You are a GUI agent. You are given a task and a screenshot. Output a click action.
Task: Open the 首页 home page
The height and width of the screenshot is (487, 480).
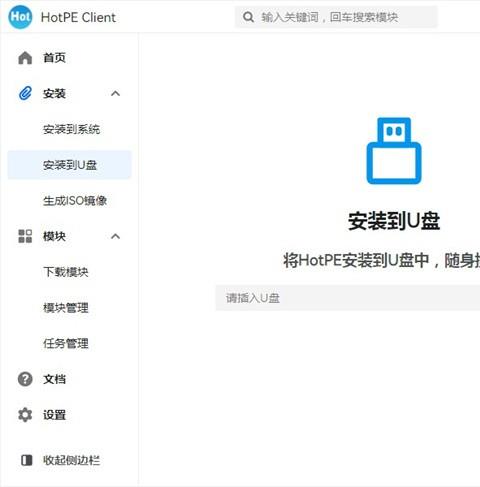(x=54, y=58)
